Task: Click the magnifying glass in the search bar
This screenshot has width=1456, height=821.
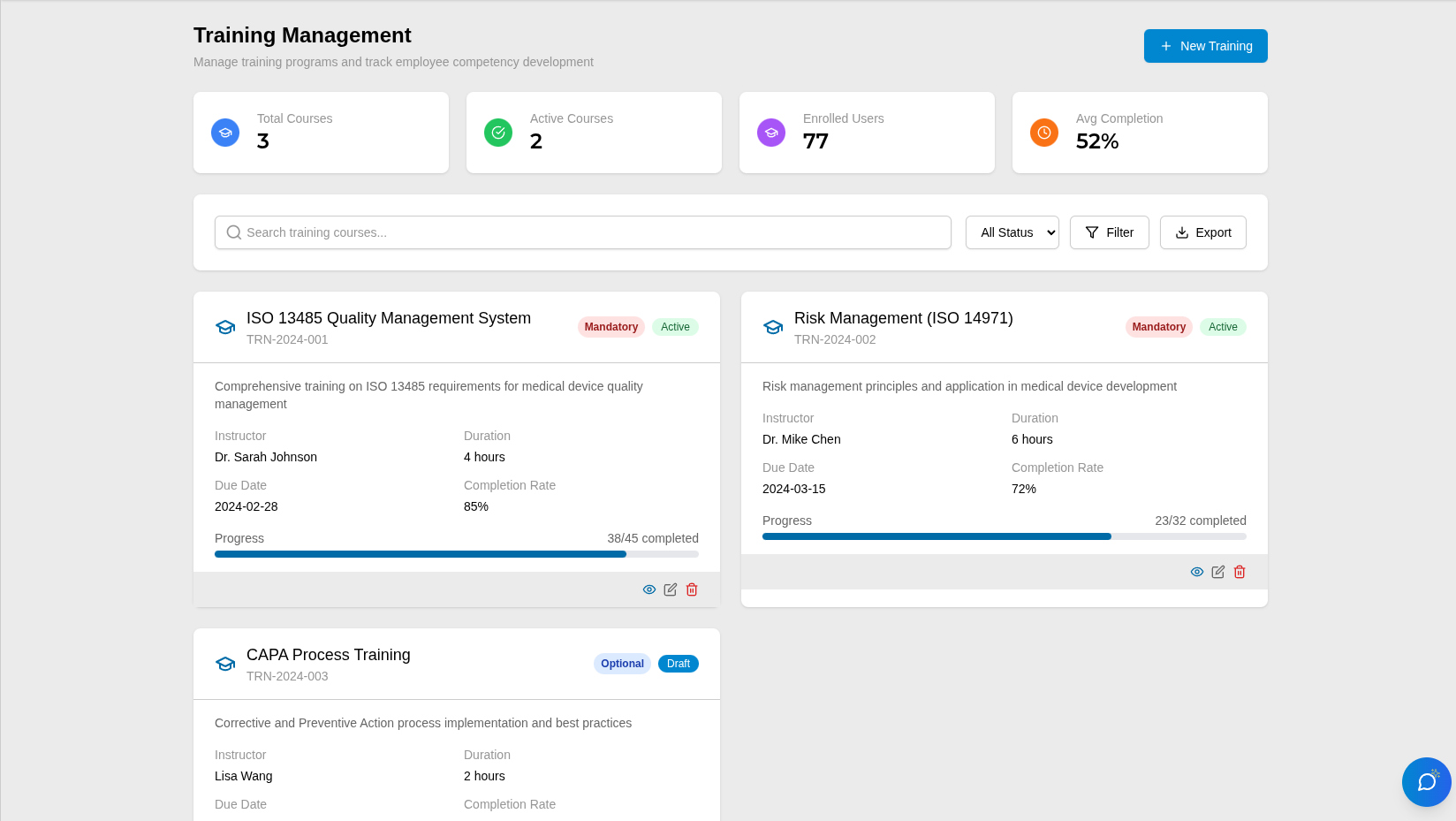Action: [233, 232]
